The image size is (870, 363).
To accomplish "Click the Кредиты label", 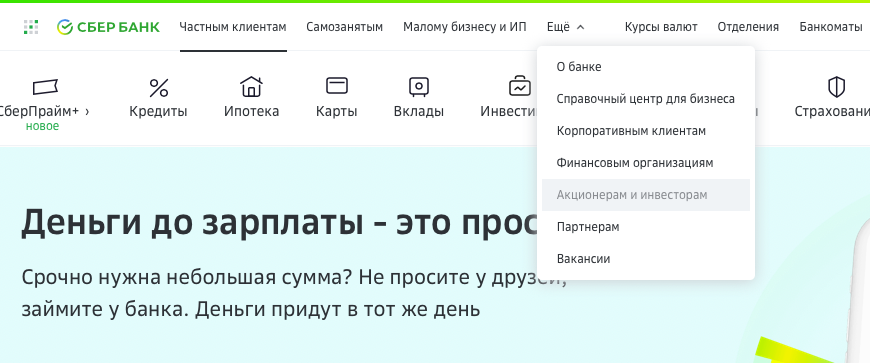I will [158, 112].
